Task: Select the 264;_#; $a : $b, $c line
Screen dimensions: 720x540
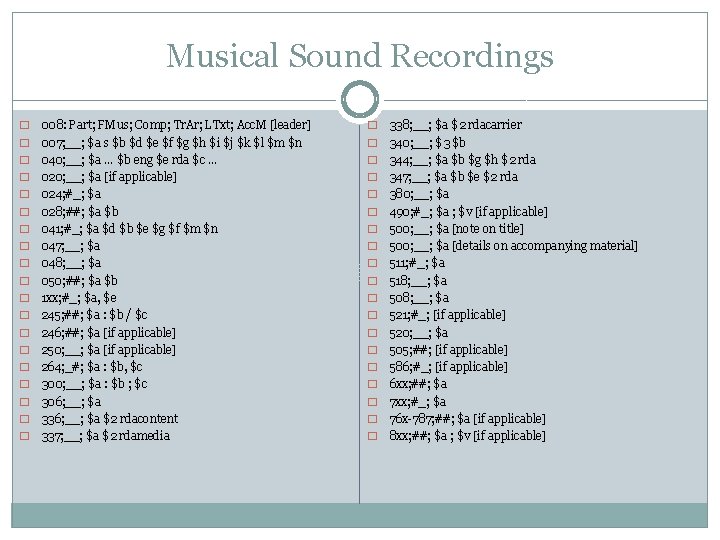Action: [x=92, y=367]
